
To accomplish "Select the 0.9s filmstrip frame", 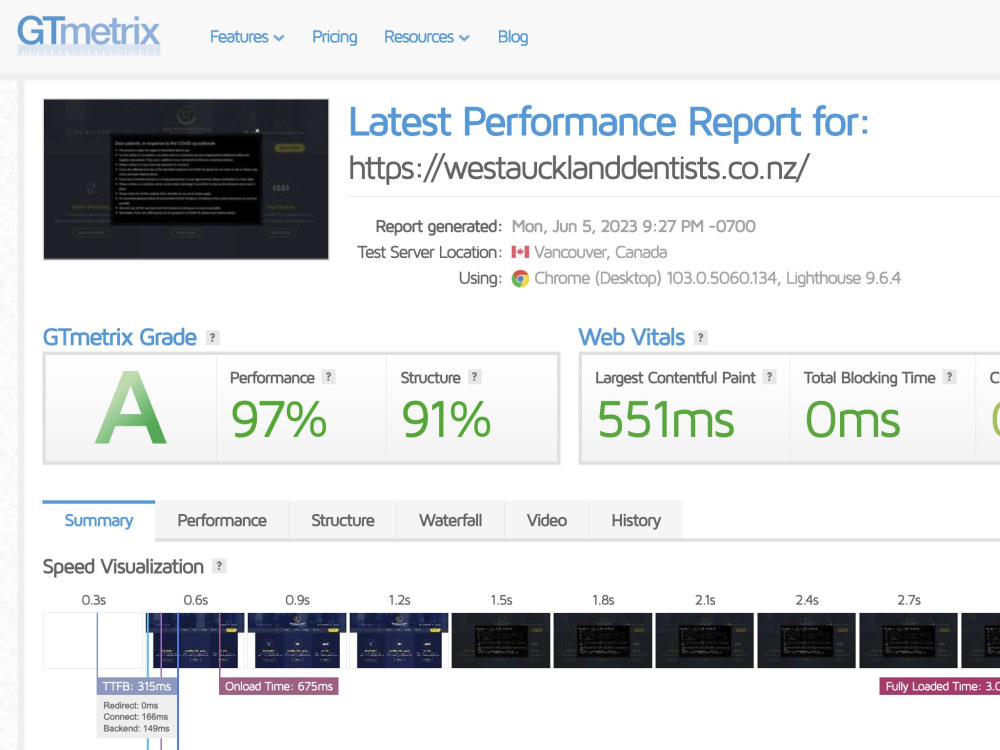I will click(x=297, y=640).
